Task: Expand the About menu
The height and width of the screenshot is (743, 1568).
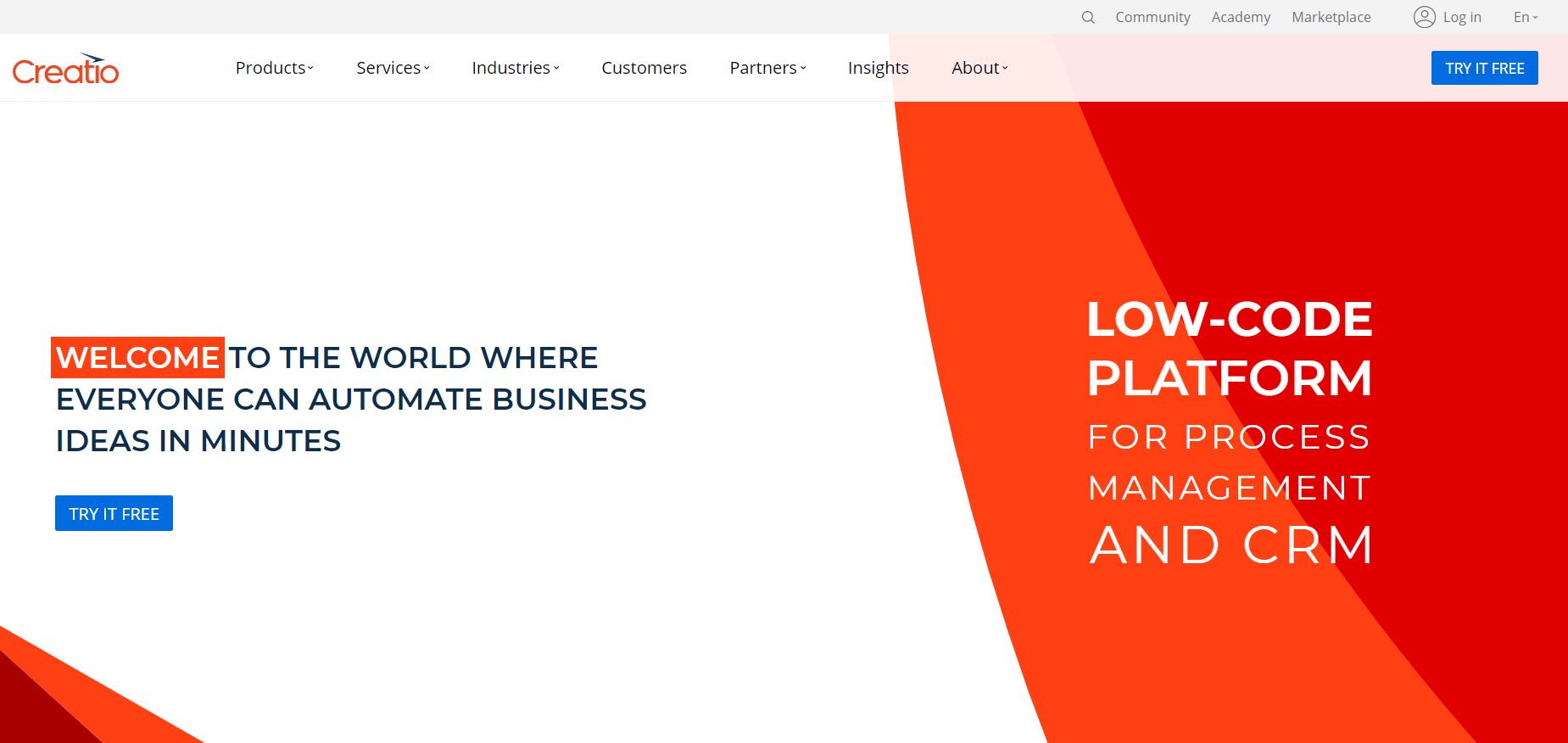Action: (x=979, y=68)
